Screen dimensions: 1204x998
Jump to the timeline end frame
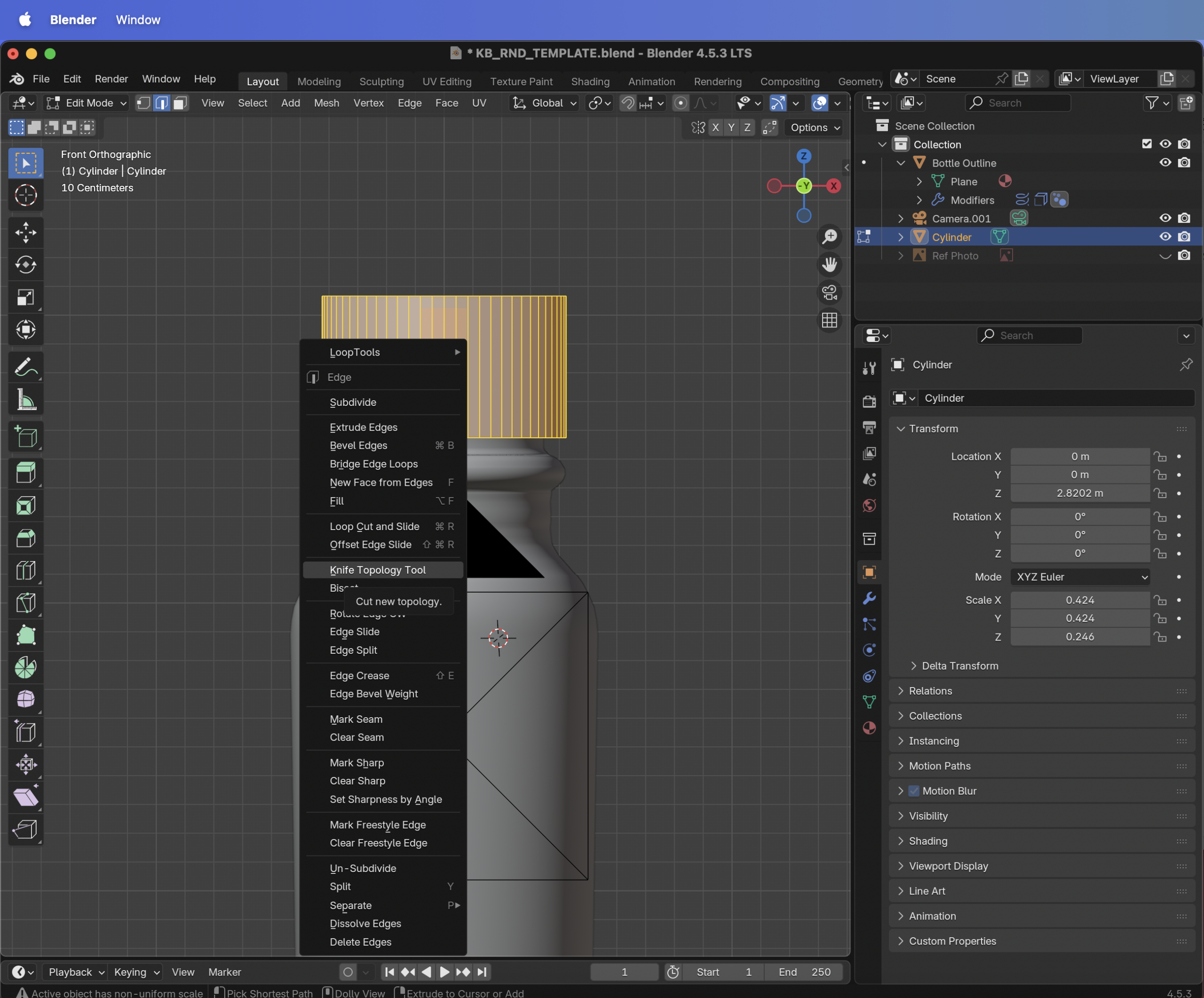(x=482, y=972)
